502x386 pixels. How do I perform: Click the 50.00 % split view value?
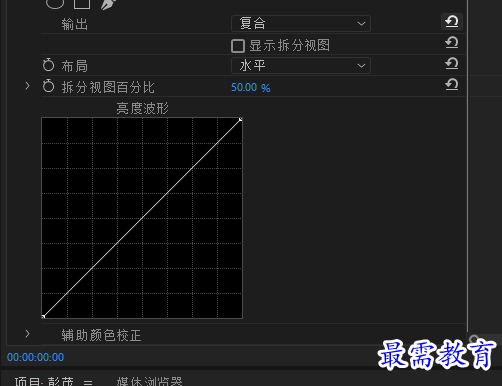pyautogui.click(x=250, y=87)
